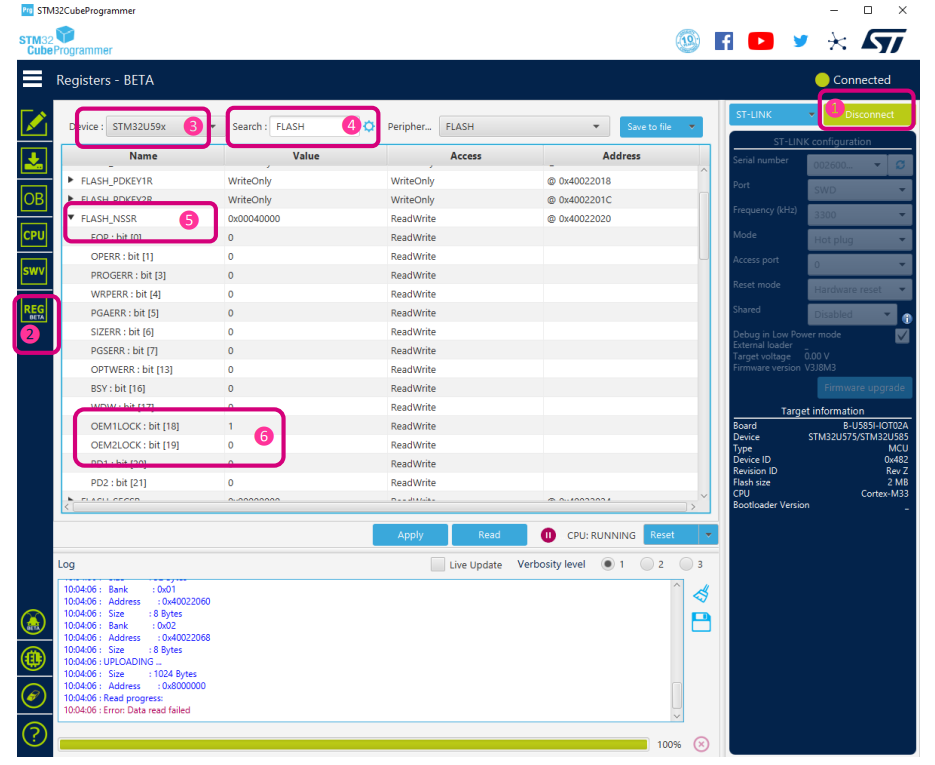This screenshot has height=765, width=935.
Task: Expand the FLASH_PDKEY1R register
Action: pos(70,180)
